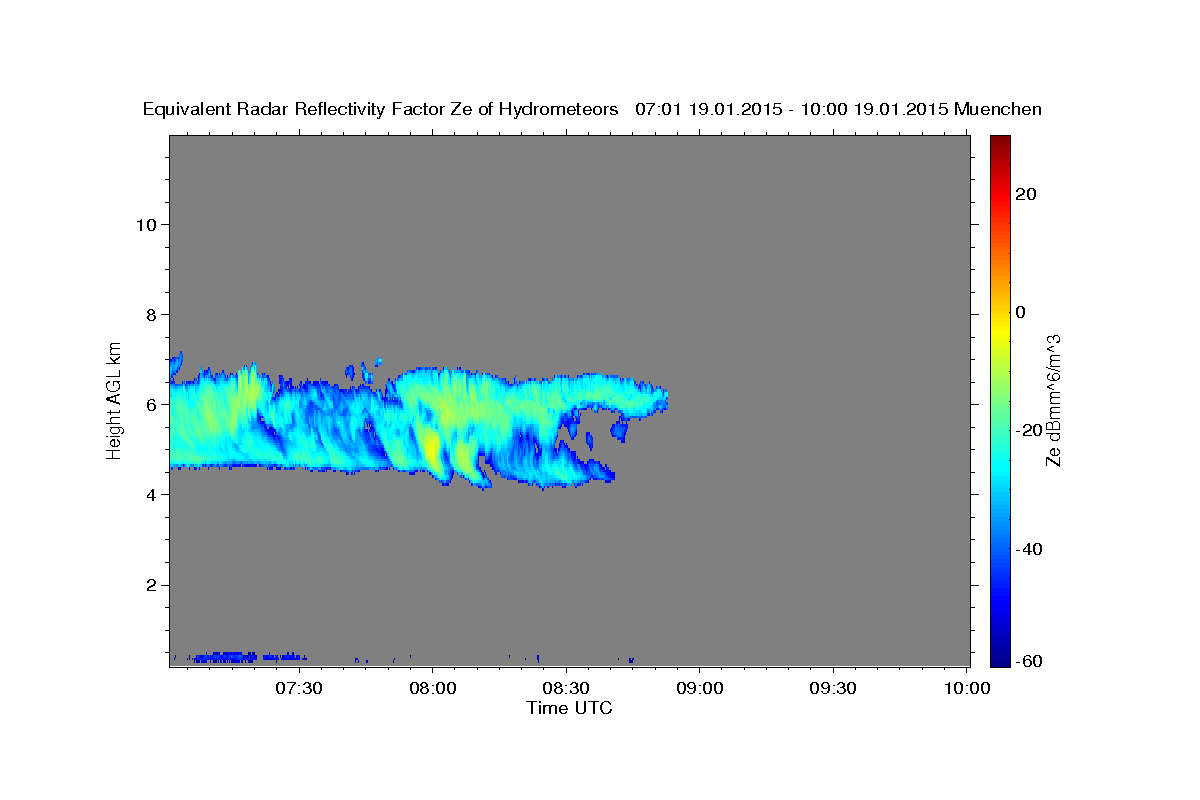
Task: Click the height tick label 10
Action: coord(145,224)
